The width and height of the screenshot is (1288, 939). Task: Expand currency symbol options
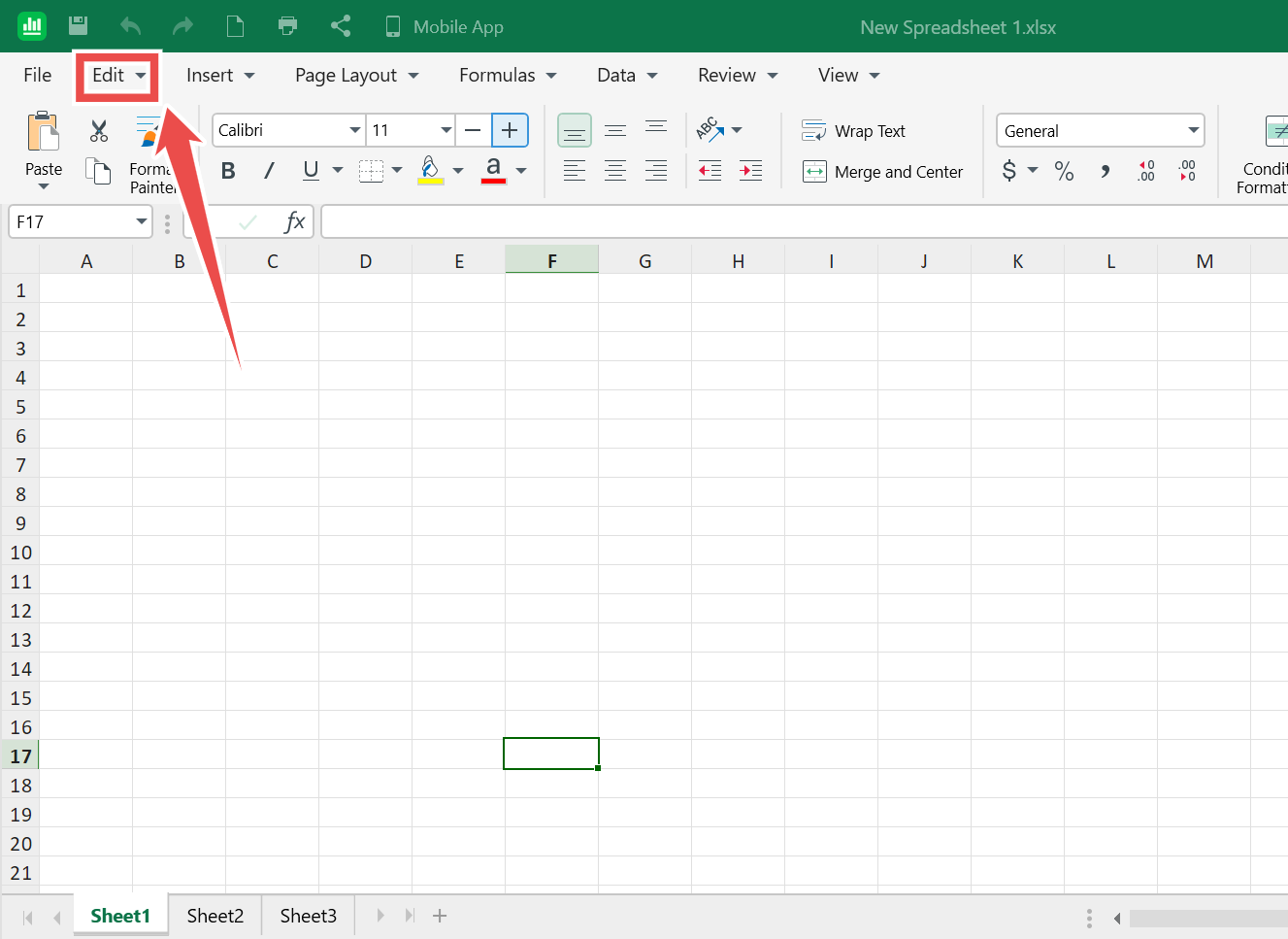point(1033,170)
